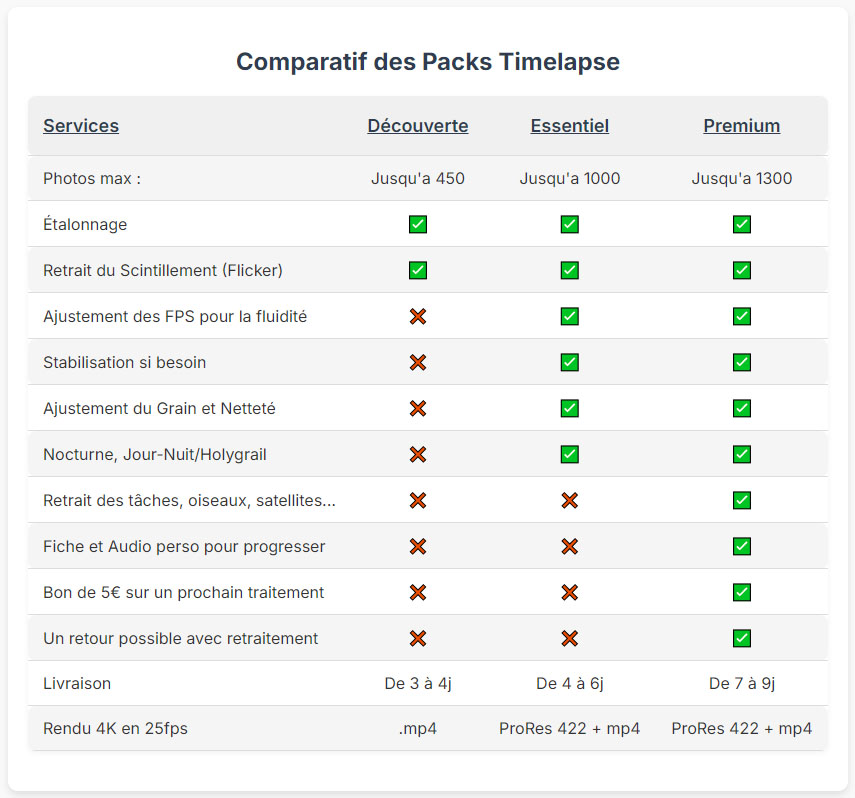The width and height of the screenshot is (855, 798).
Task: Click red cross for FPS adjustment, Découverte
Action: pyautogui.click(x=418, y=316)
